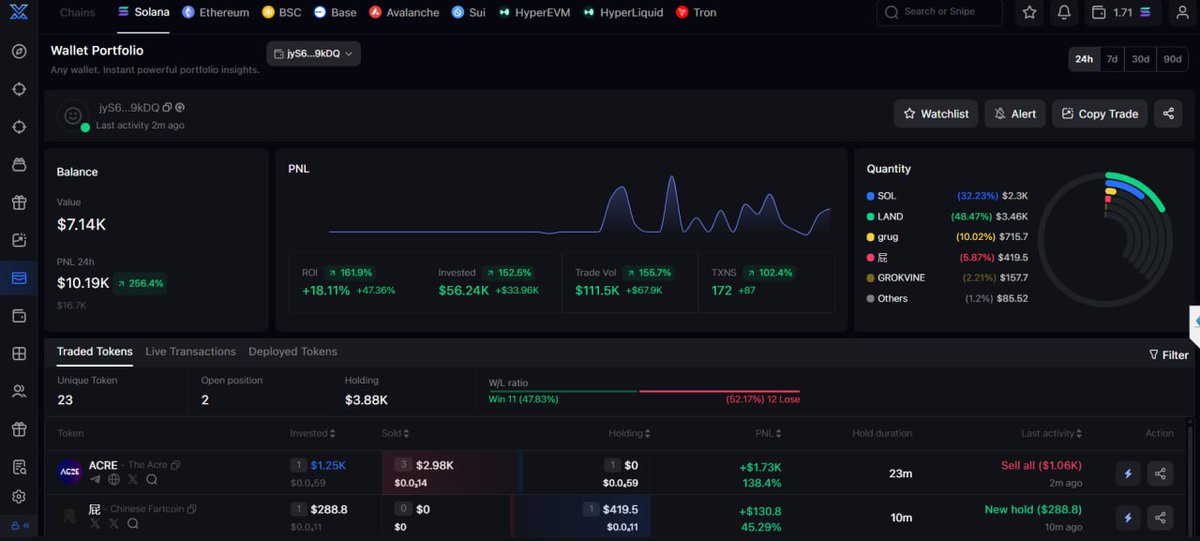Sort table by Last activity column
Screen dimensions: 1200x541
[1052, 434]
